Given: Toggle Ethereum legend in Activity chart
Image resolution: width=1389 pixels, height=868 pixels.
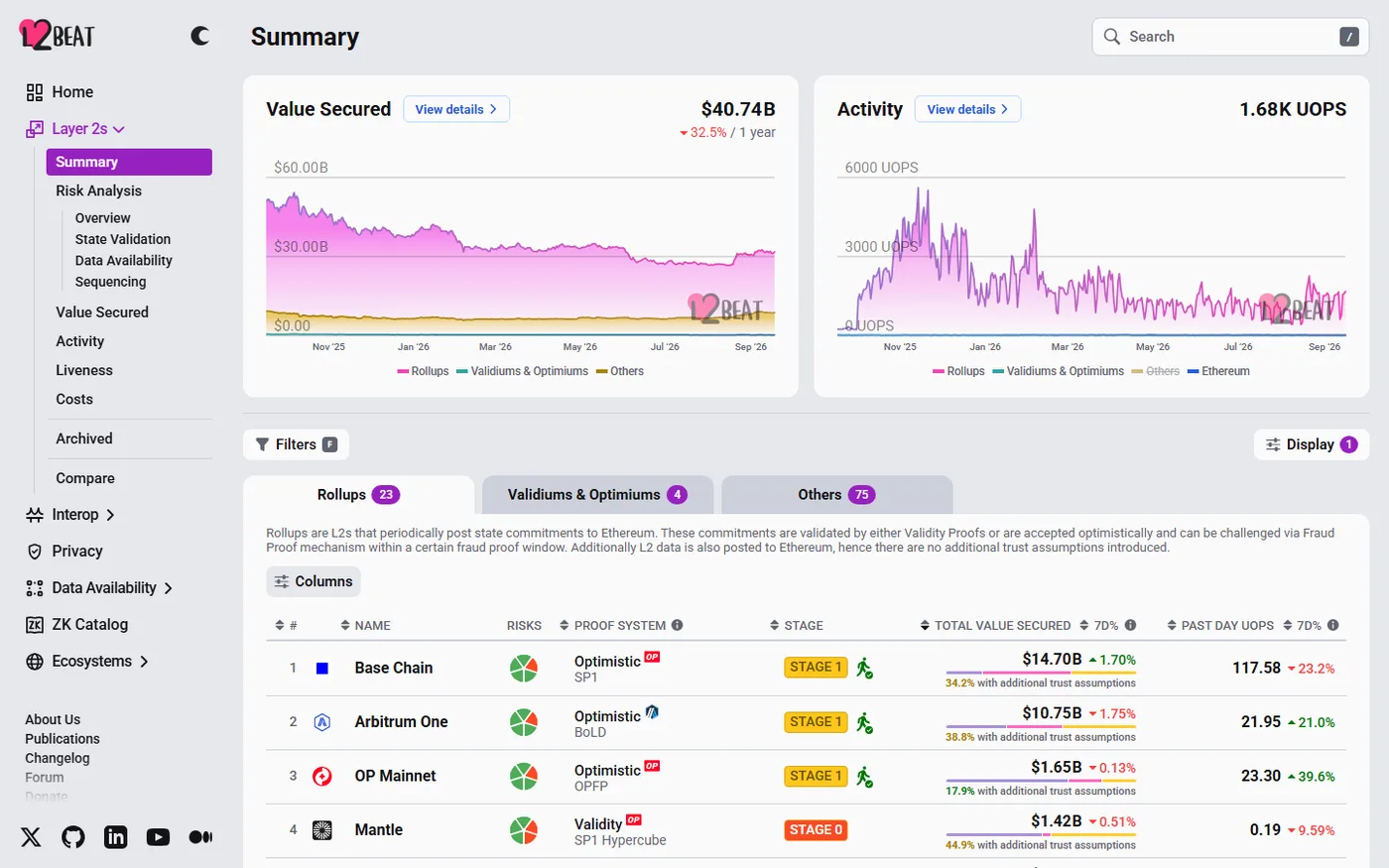Looking at the screenshot, I should point(1219,371).
